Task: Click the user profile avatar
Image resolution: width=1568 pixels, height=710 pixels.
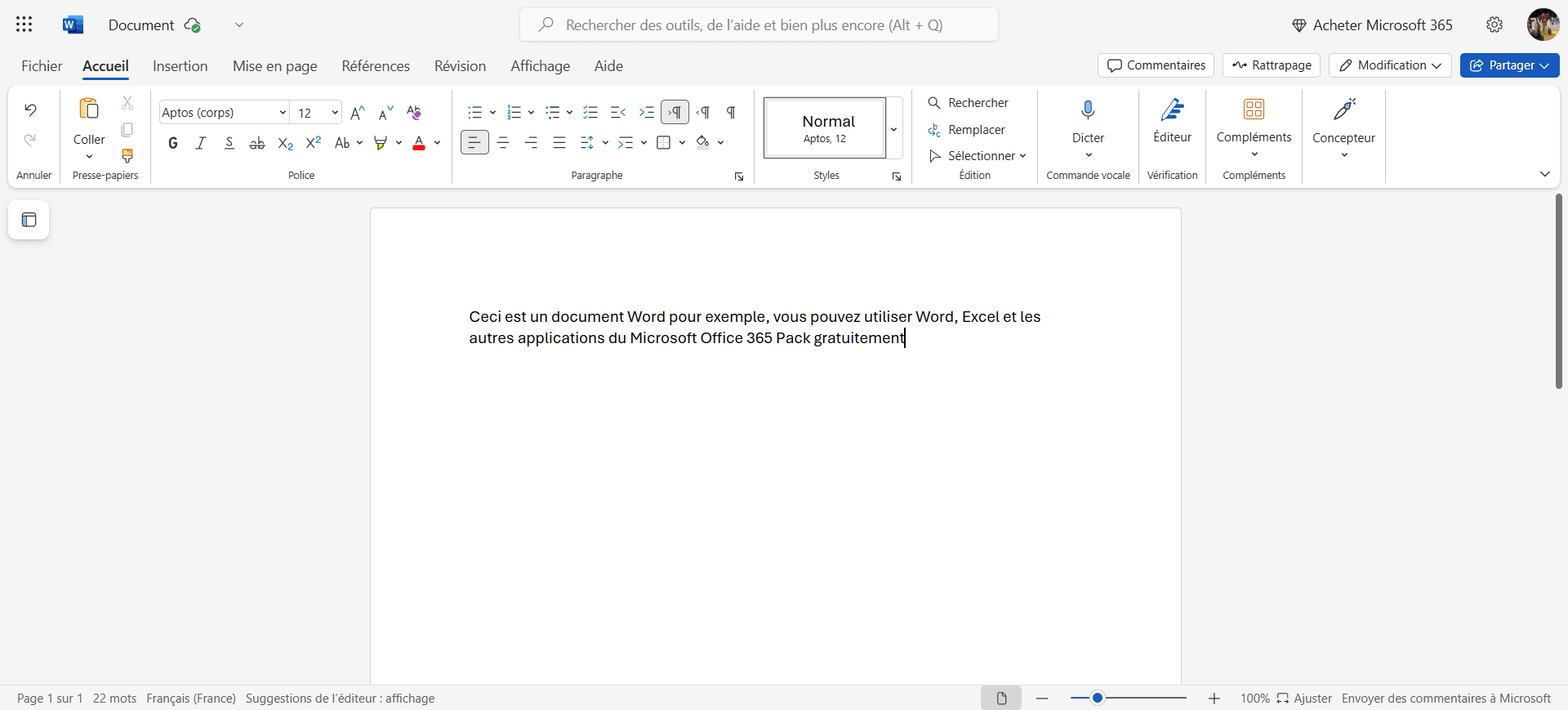Action: (x=1543, y=25)
